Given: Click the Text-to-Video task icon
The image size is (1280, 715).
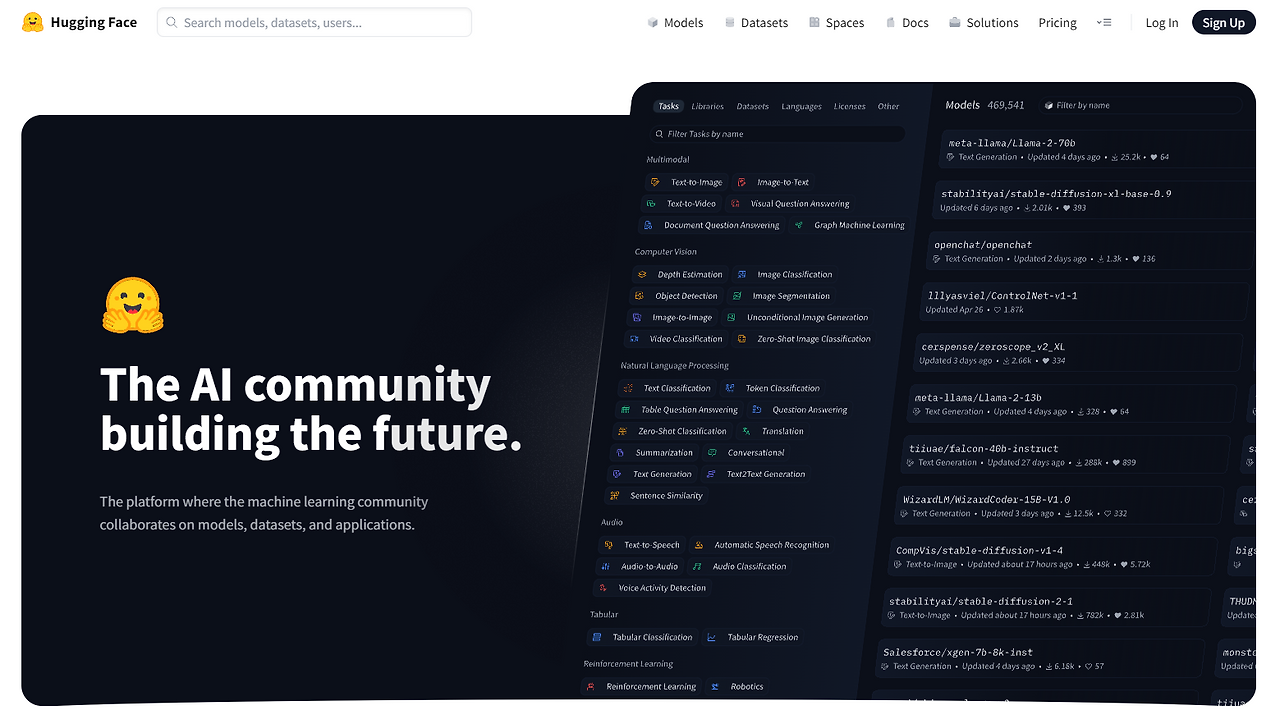Looking at the screenshot, I should coord(652,203).
